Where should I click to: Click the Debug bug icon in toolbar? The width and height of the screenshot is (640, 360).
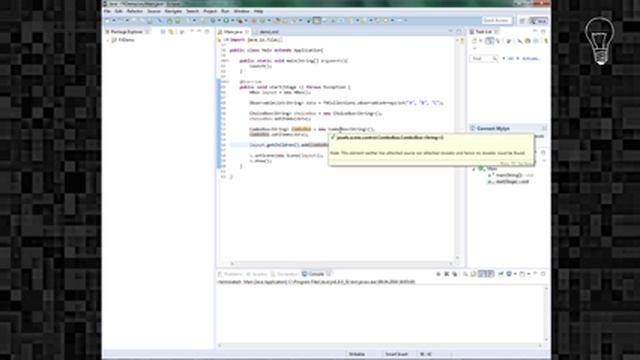click(213, 20)
